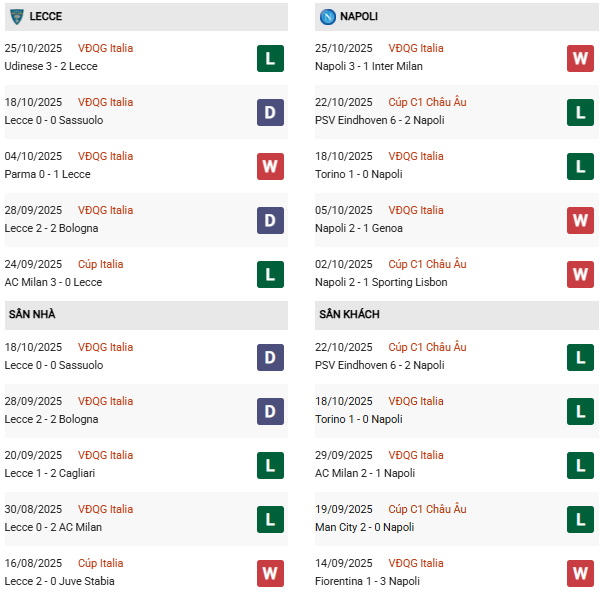Select the Lecce 2-2 Bologna row under LECCE

[x=52, y=228]
